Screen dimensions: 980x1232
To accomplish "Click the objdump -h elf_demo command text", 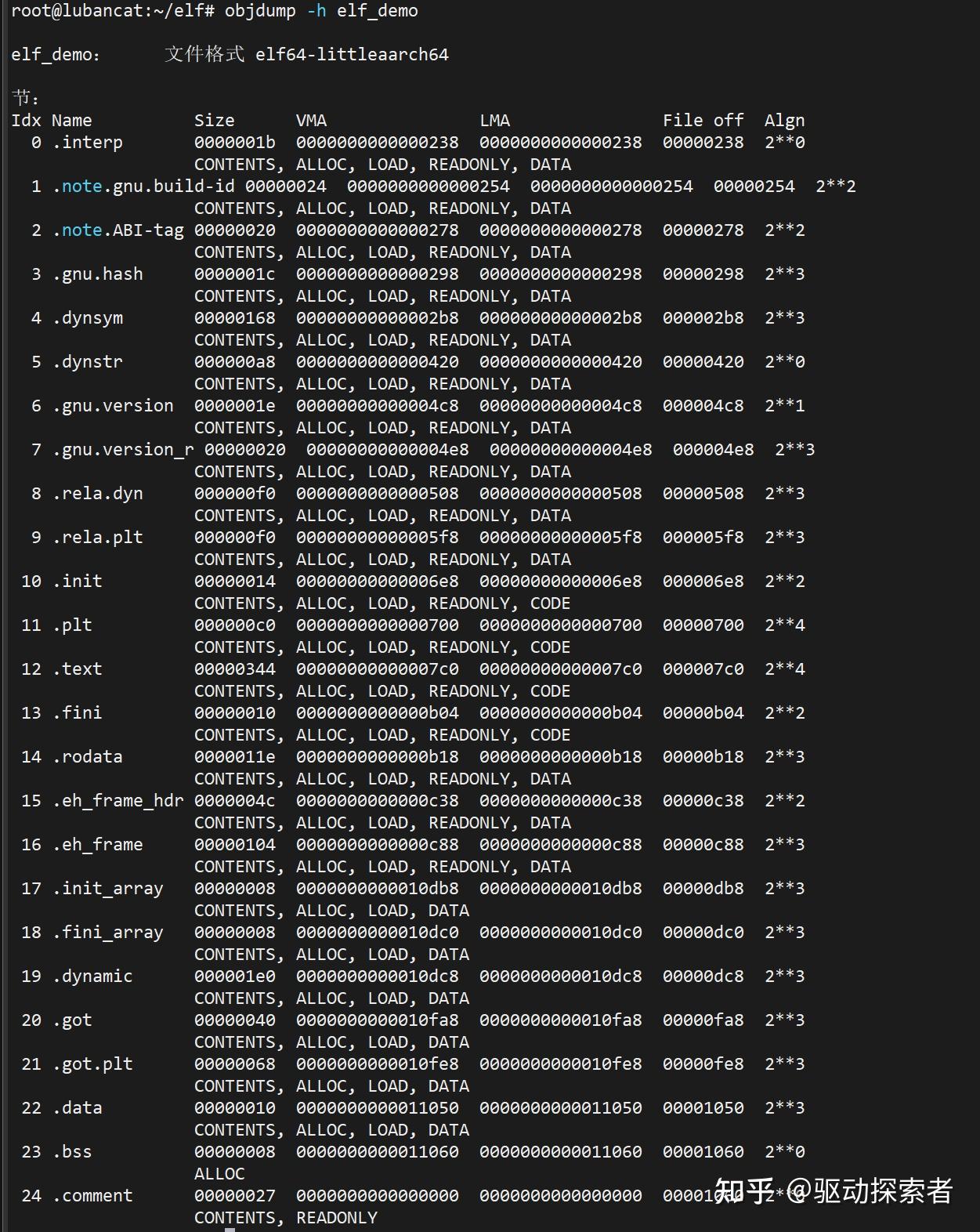I will 321,11.
